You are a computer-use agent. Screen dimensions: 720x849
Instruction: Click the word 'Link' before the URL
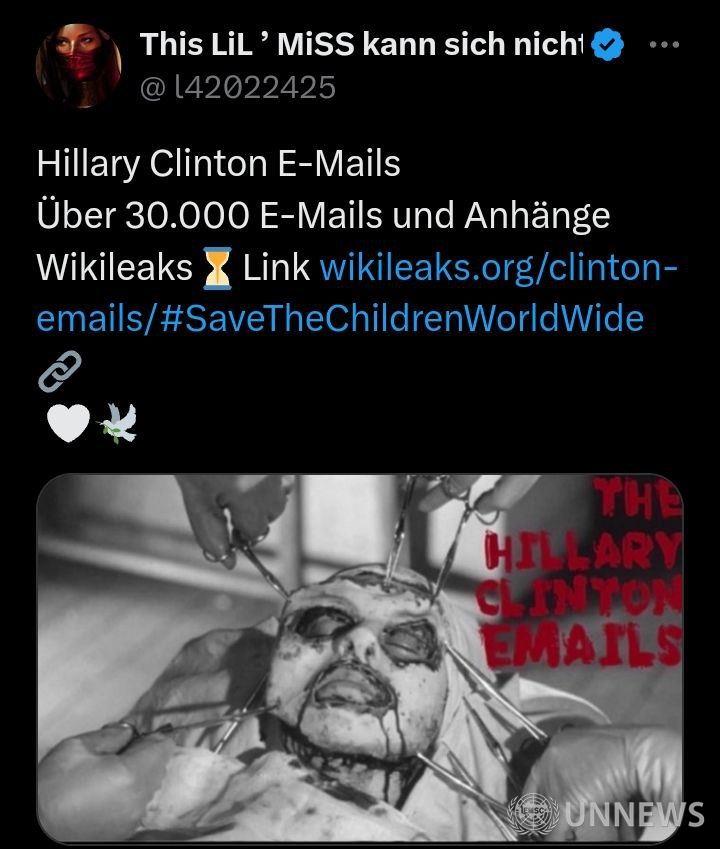(x=276, y=267)
